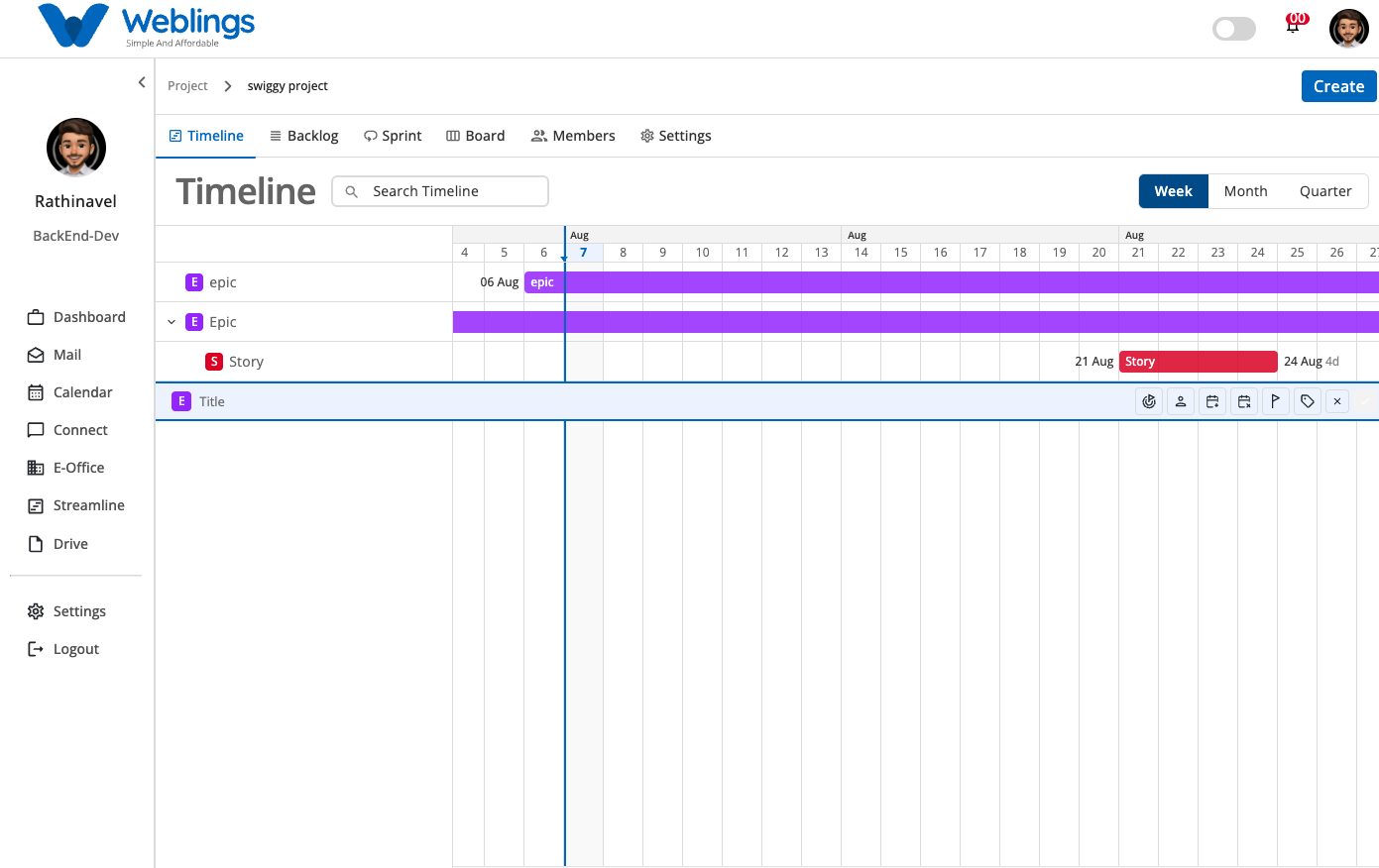
Task: Confirm new item with the checkmark button
Action: pyautogui.click(x=1365, y=401)
